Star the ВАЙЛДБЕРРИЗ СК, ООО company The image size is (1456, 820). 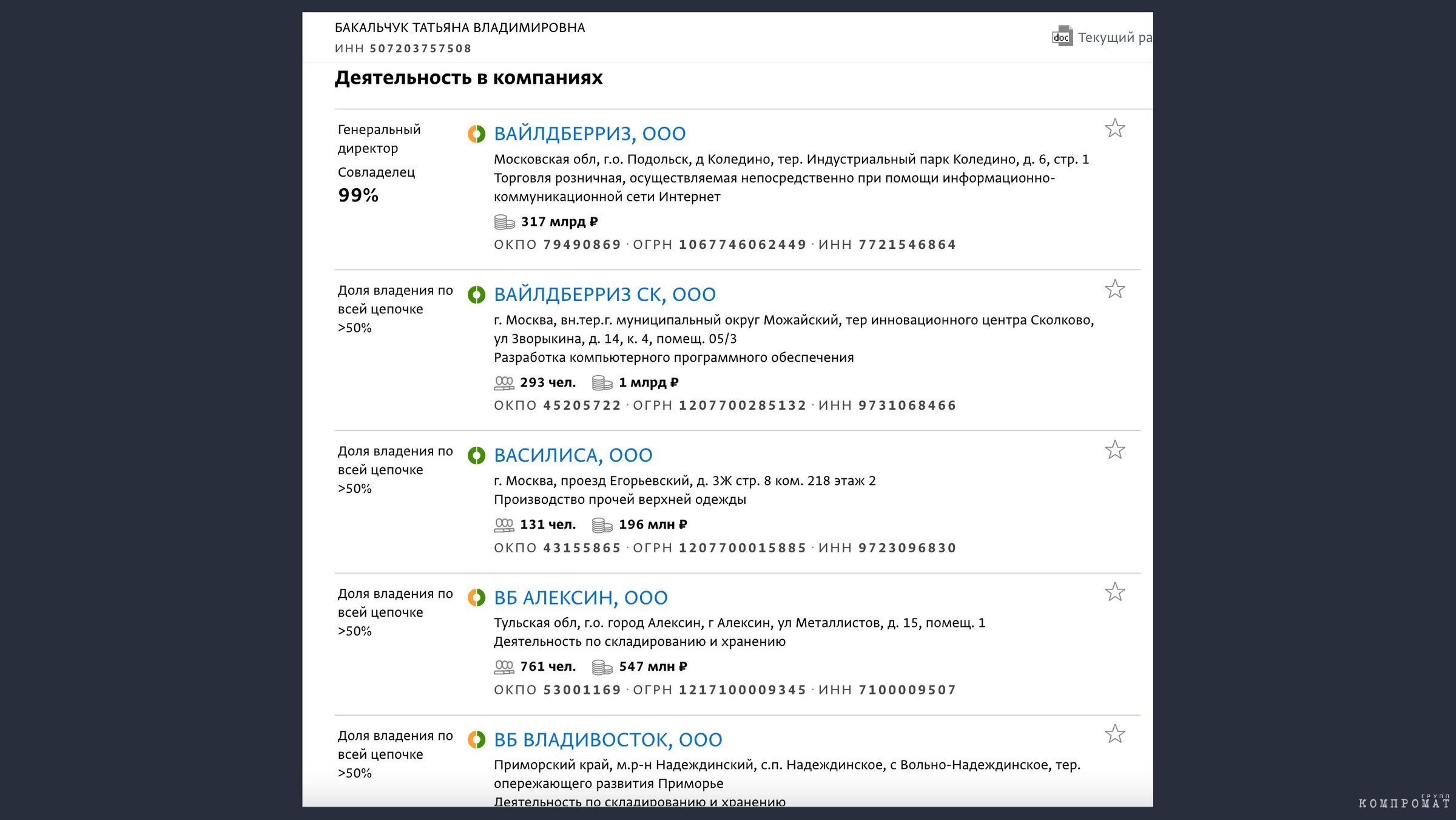coord(1114,289)
